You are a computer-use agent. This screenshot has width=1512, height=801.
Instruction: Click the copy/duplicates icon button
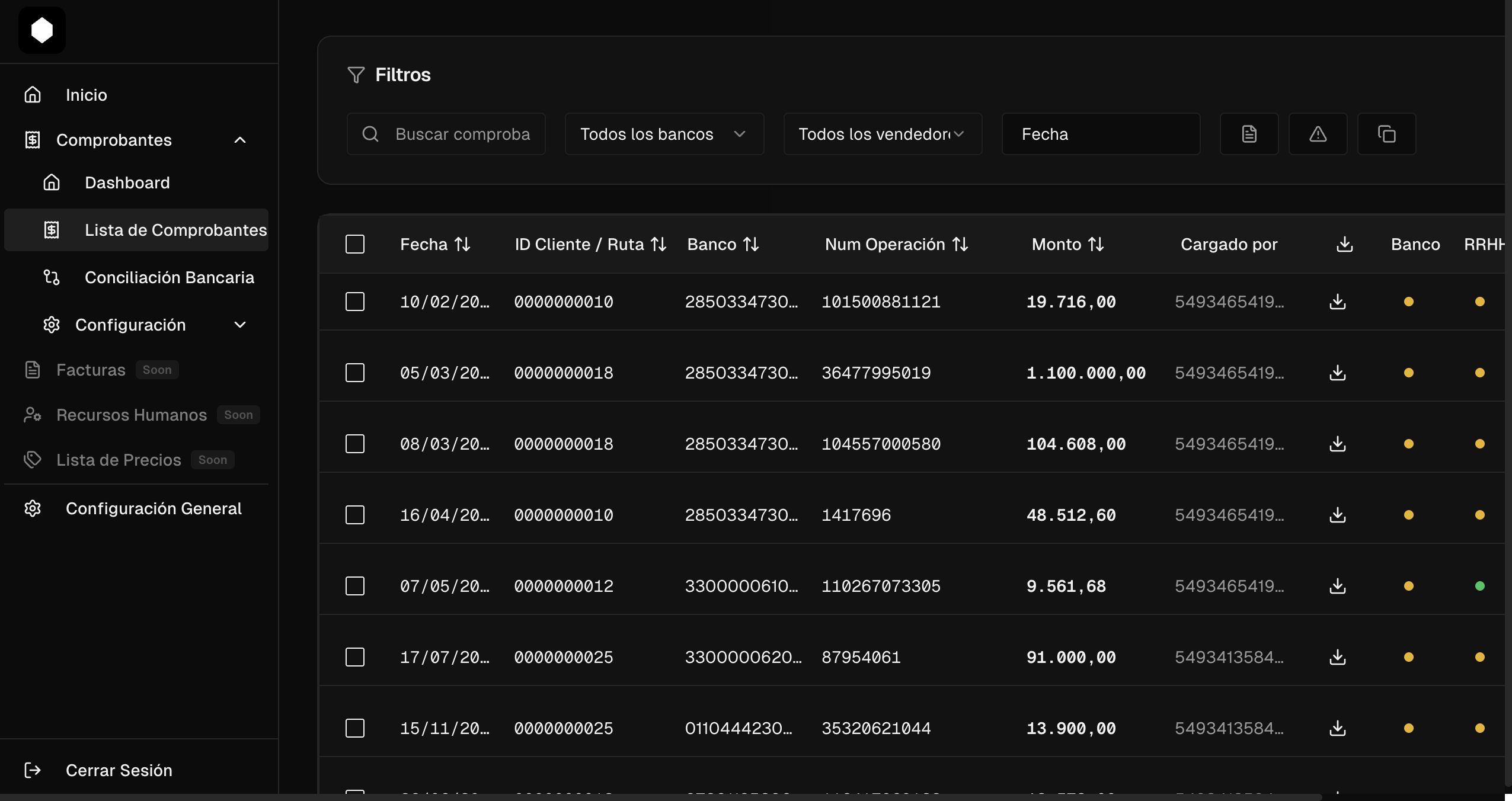click(1386, 134)
